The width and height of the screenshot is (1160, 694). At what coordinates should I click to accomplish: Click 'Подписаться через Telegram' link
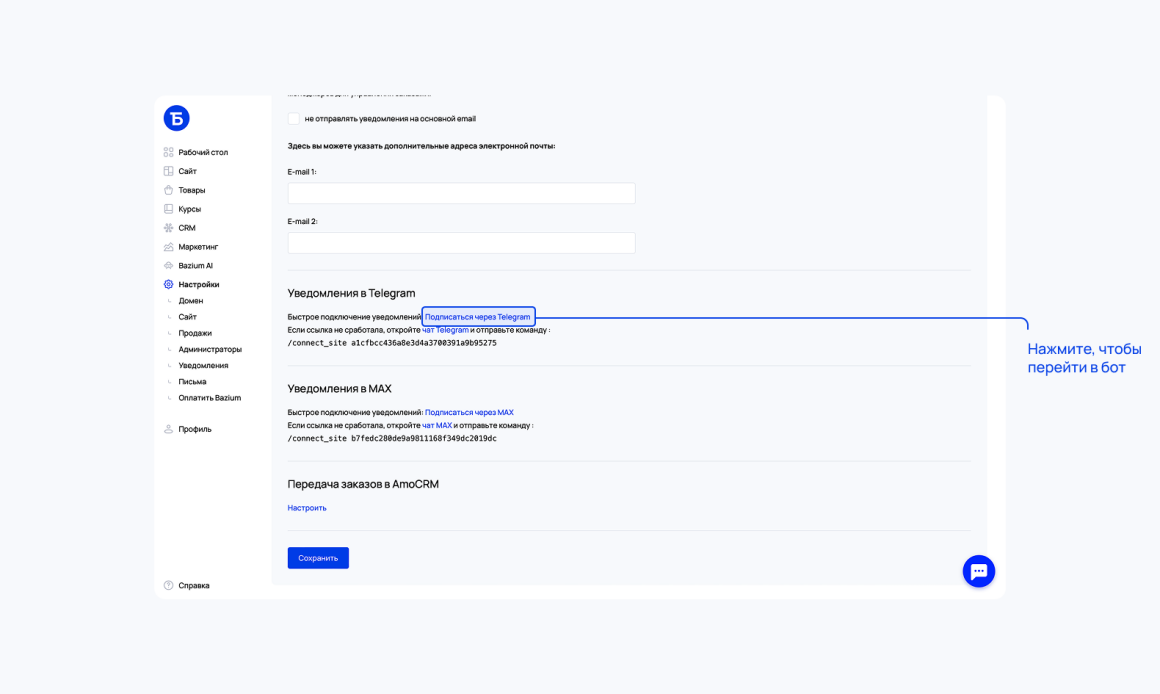click(477, 317)
